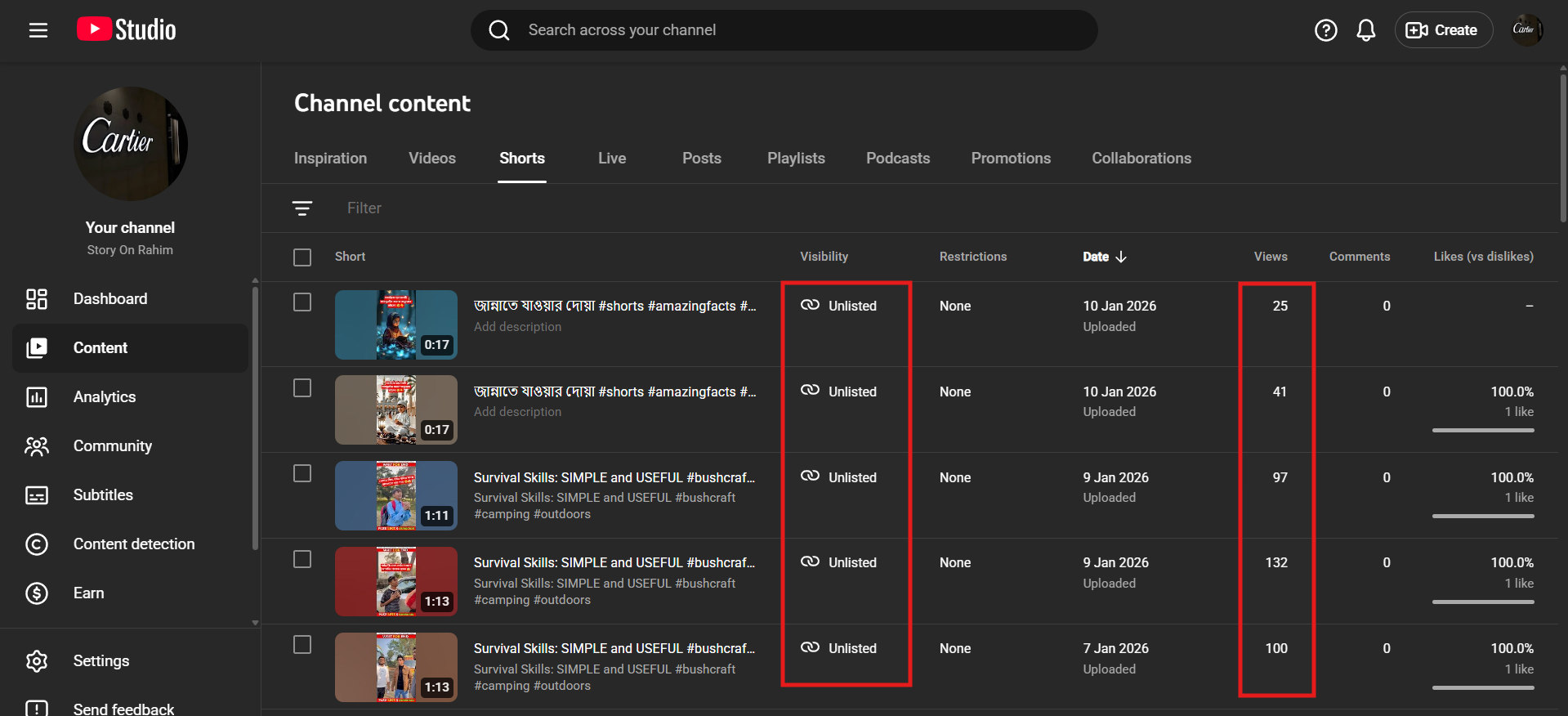The height and width of the screenshot is (716, 1568).
Task: Click the YouTube Studio logo
Action: tap(127, 30)
